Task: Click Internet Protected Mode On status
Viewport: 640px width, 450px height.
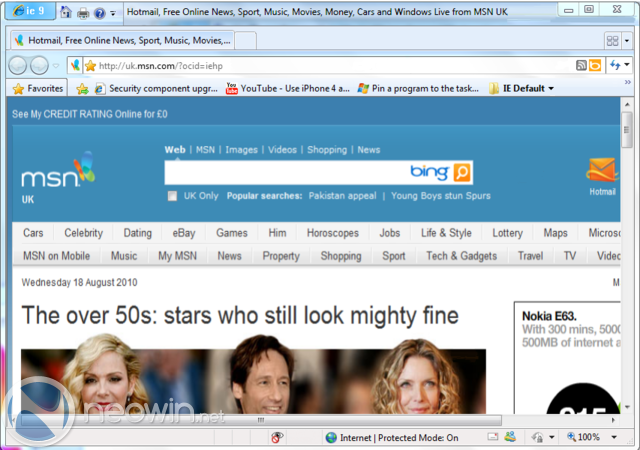Action: click(399, 438)
